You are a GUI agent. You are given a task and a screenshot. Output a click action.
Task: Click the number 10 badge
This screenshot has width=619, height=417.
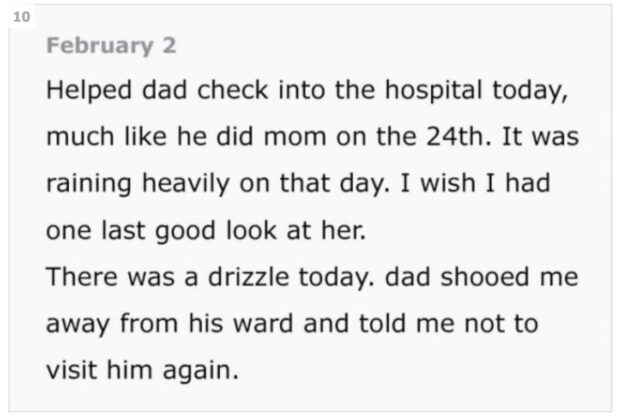click(21, 16)
